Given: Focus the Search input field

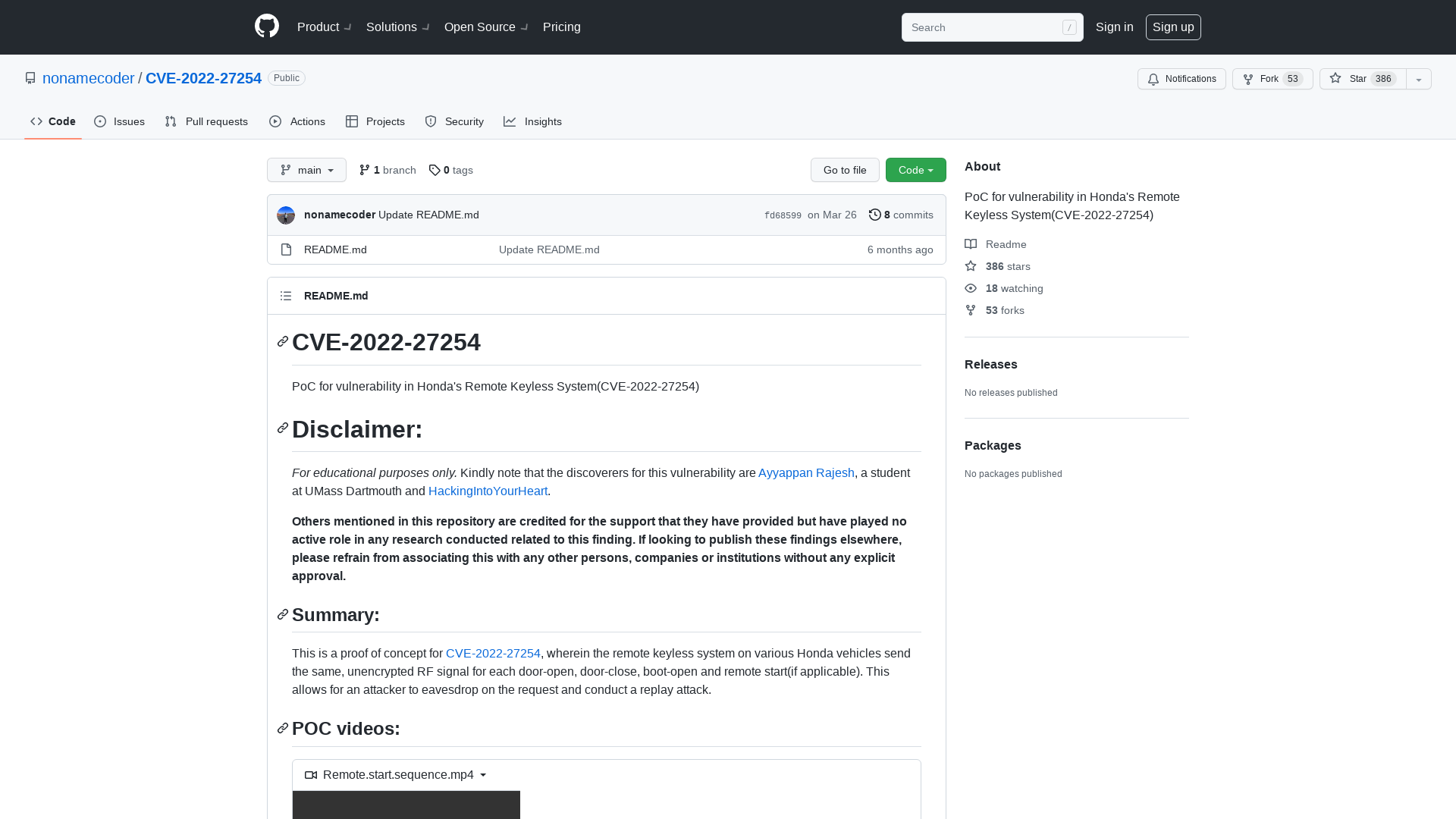Looking at the screenshot, I should [992, 27].
